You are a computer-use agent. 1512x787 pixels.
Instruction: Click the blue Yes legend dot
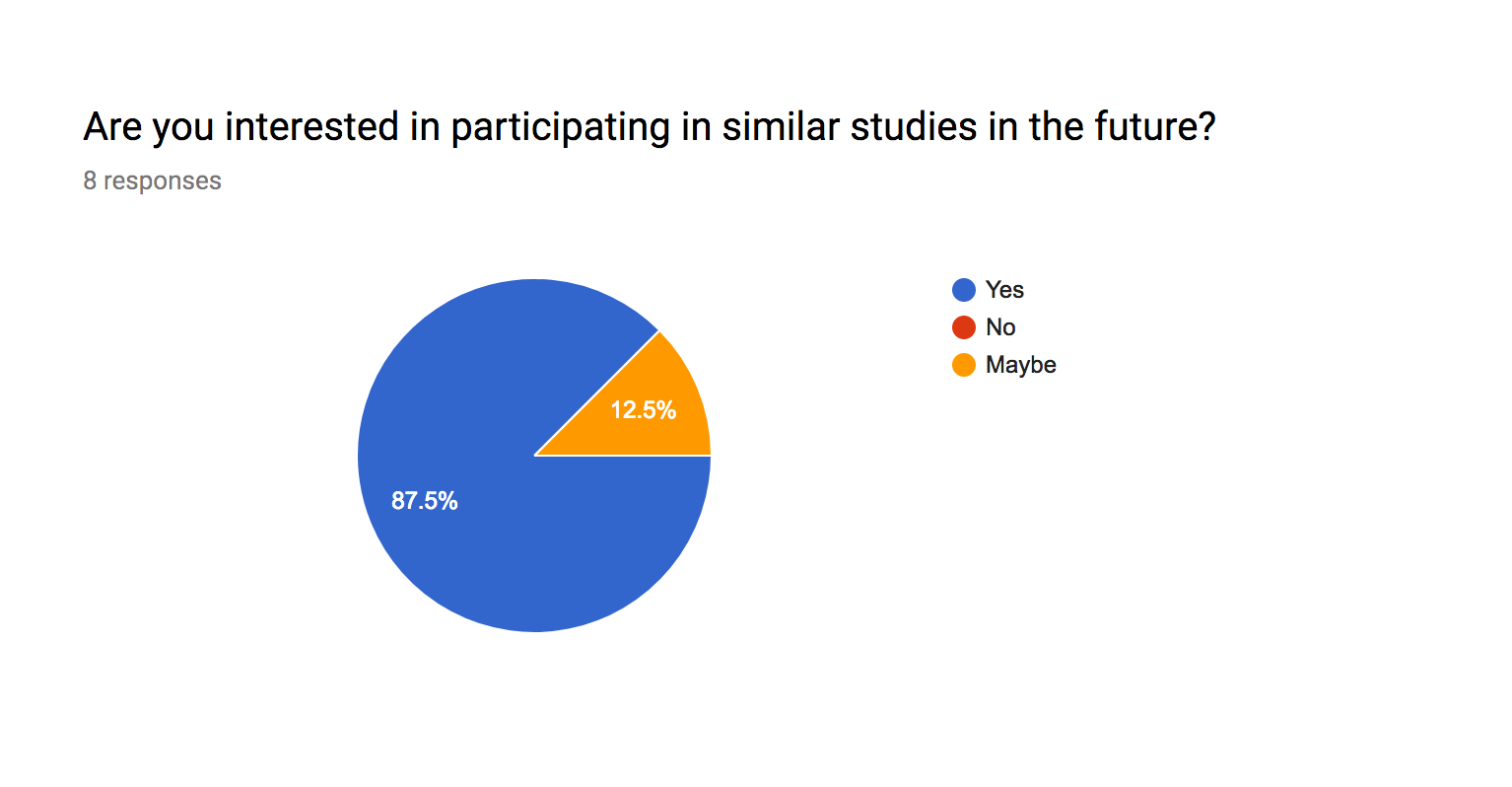click(964, 290)
